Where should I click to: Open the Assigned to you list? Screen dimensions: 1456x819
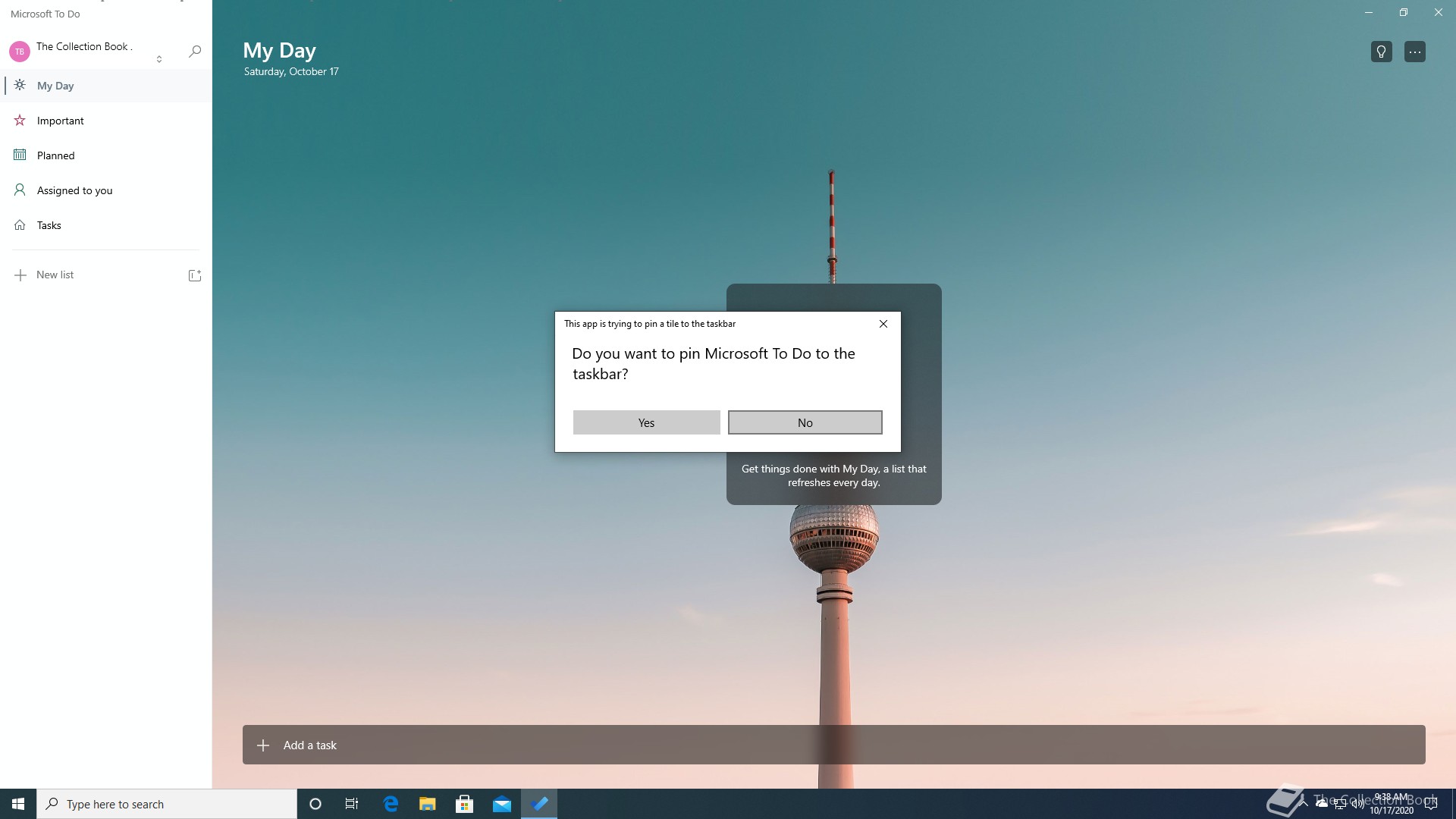click(x=106, y=190)
